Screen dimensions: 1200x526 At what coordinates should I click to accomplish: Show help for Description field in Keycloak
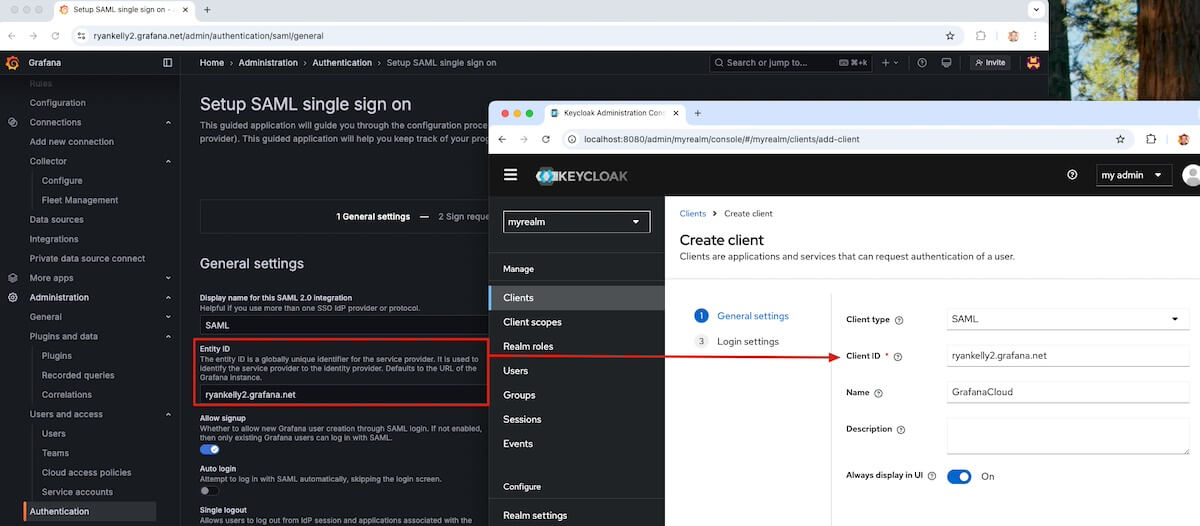click(x=901, y=430)
